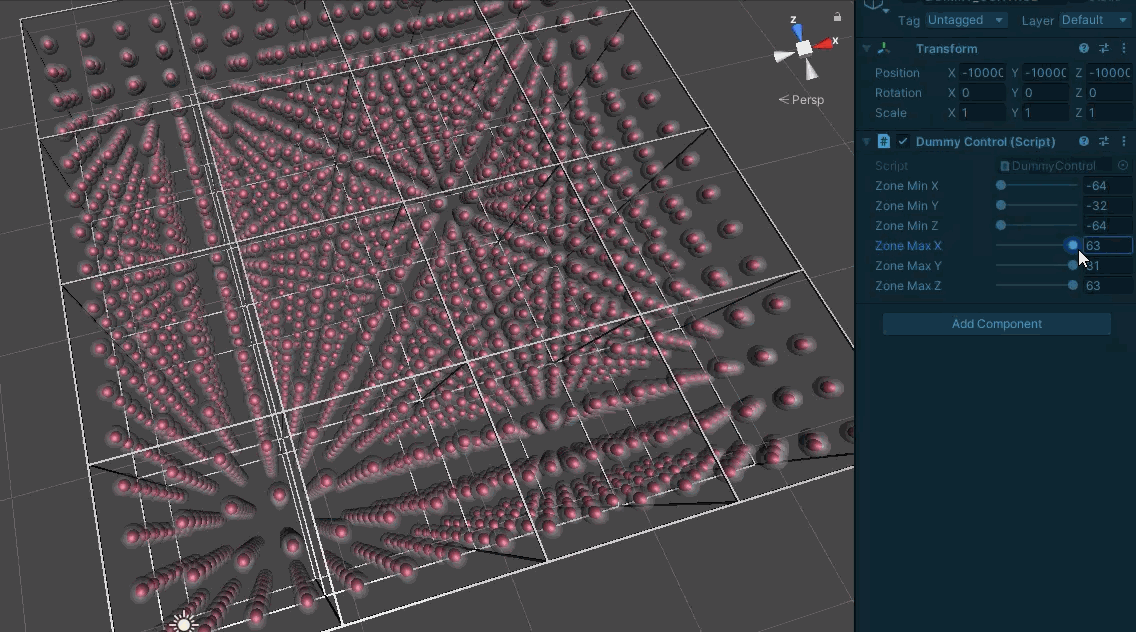Click the Transform component axes icon
This screenshot has height=632, width=1136.
[884, 49]
